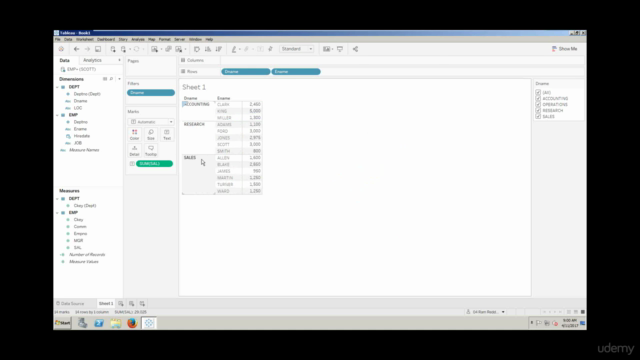Click the Show Me button

coord(564,49)
